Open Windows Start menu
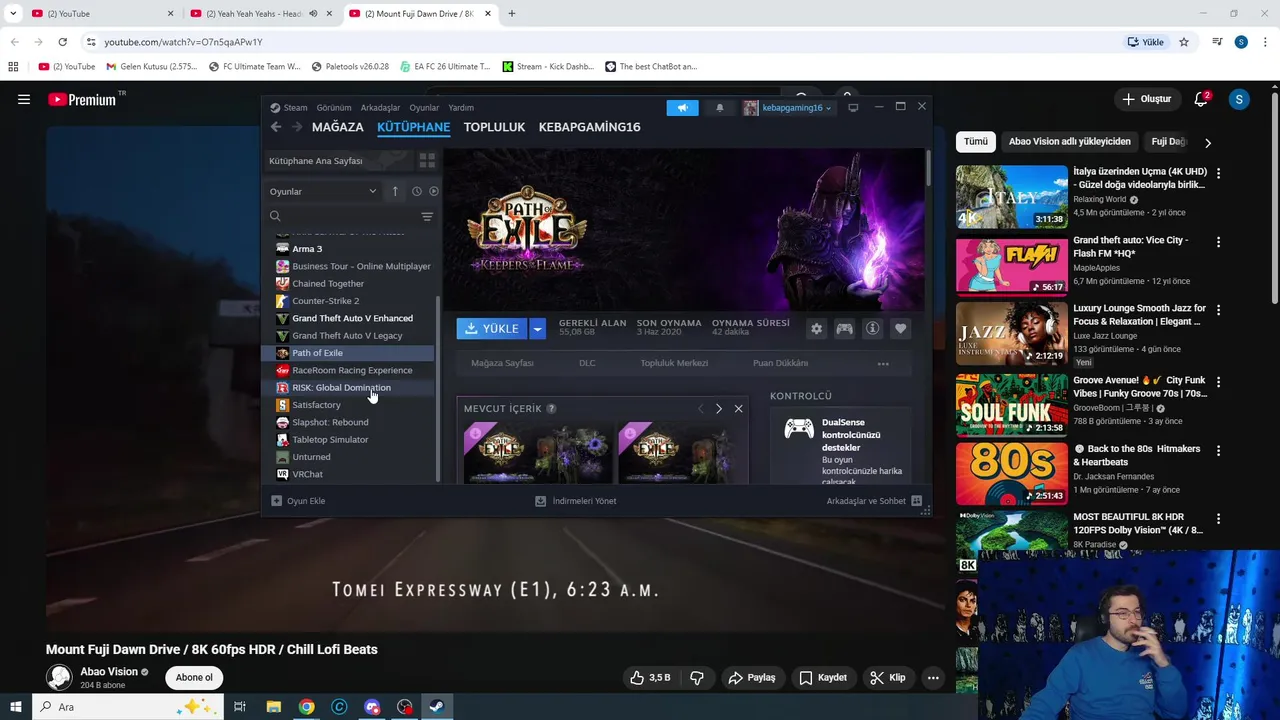This screenshot has height=720, width=1280. pyautogui.click(x=15, y=707)
